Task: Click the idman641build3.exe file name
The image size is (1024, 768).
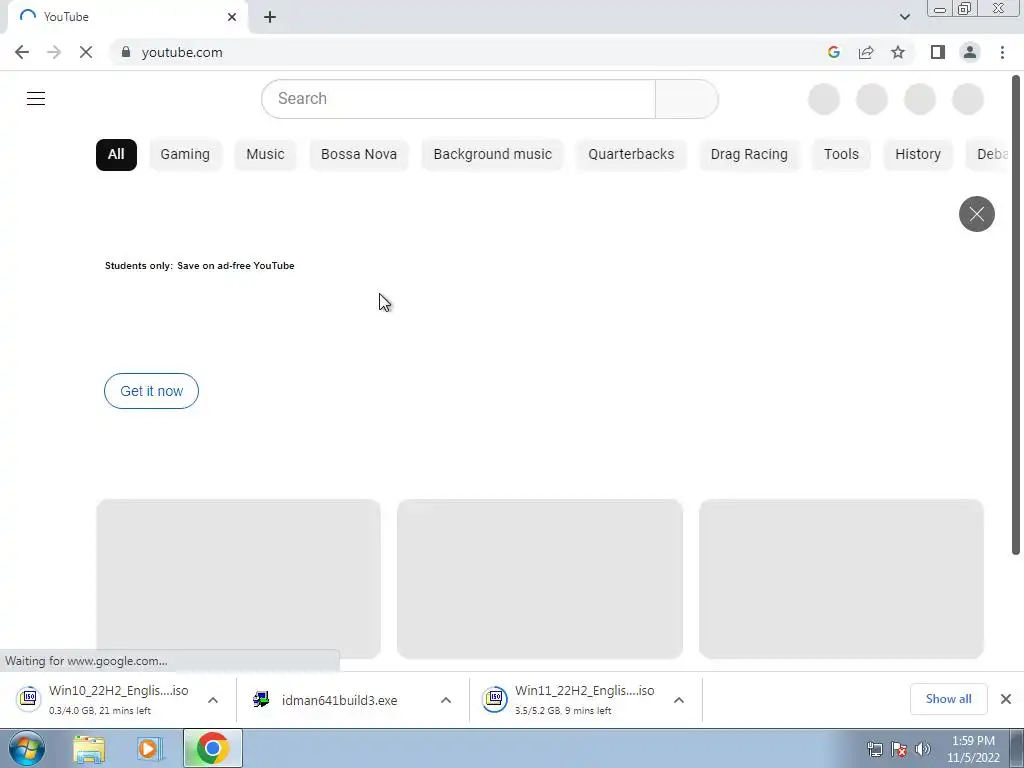Action: click(x=340, y=700)
